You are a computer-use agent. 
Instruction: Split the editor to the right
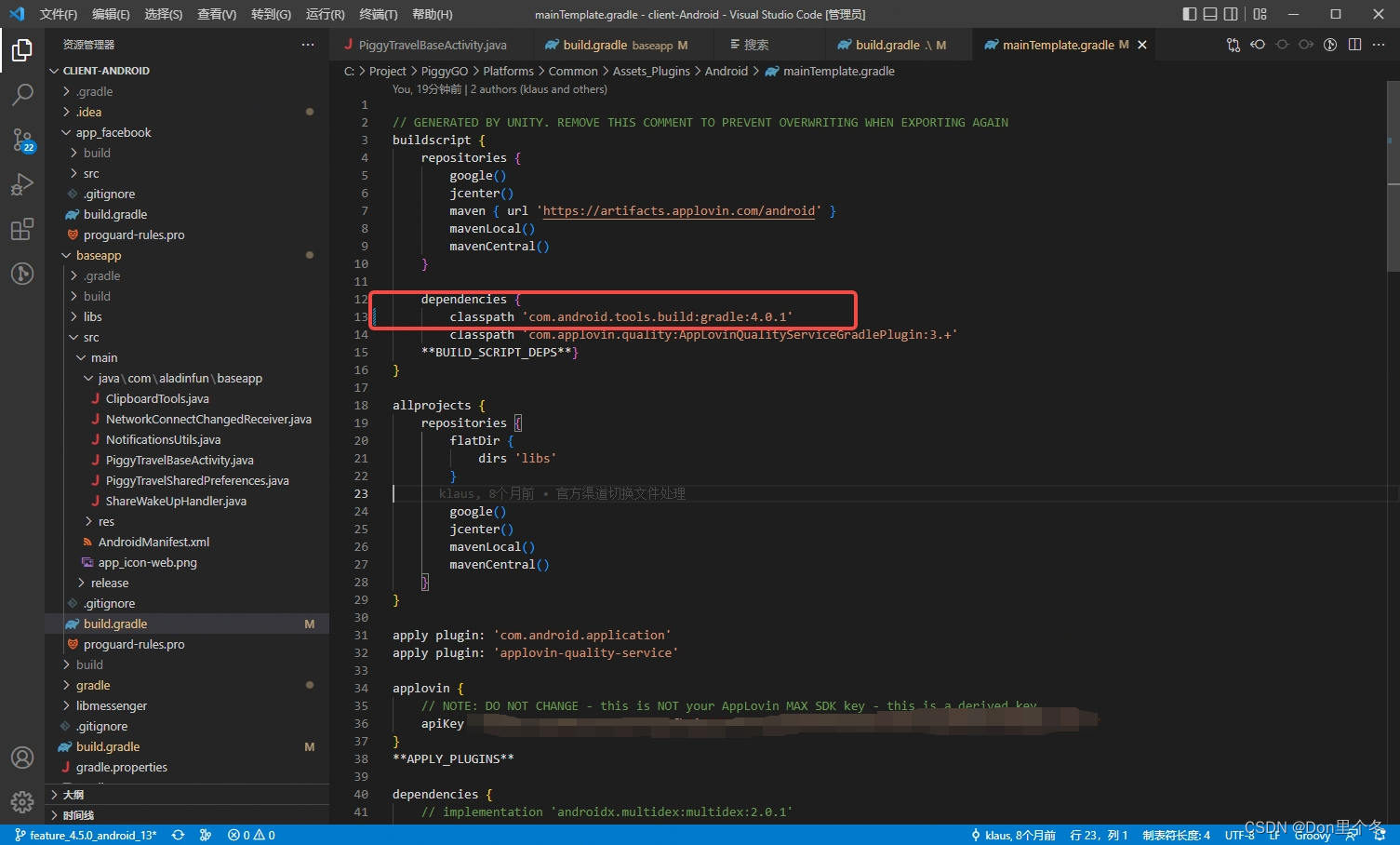pos(1354,45)
